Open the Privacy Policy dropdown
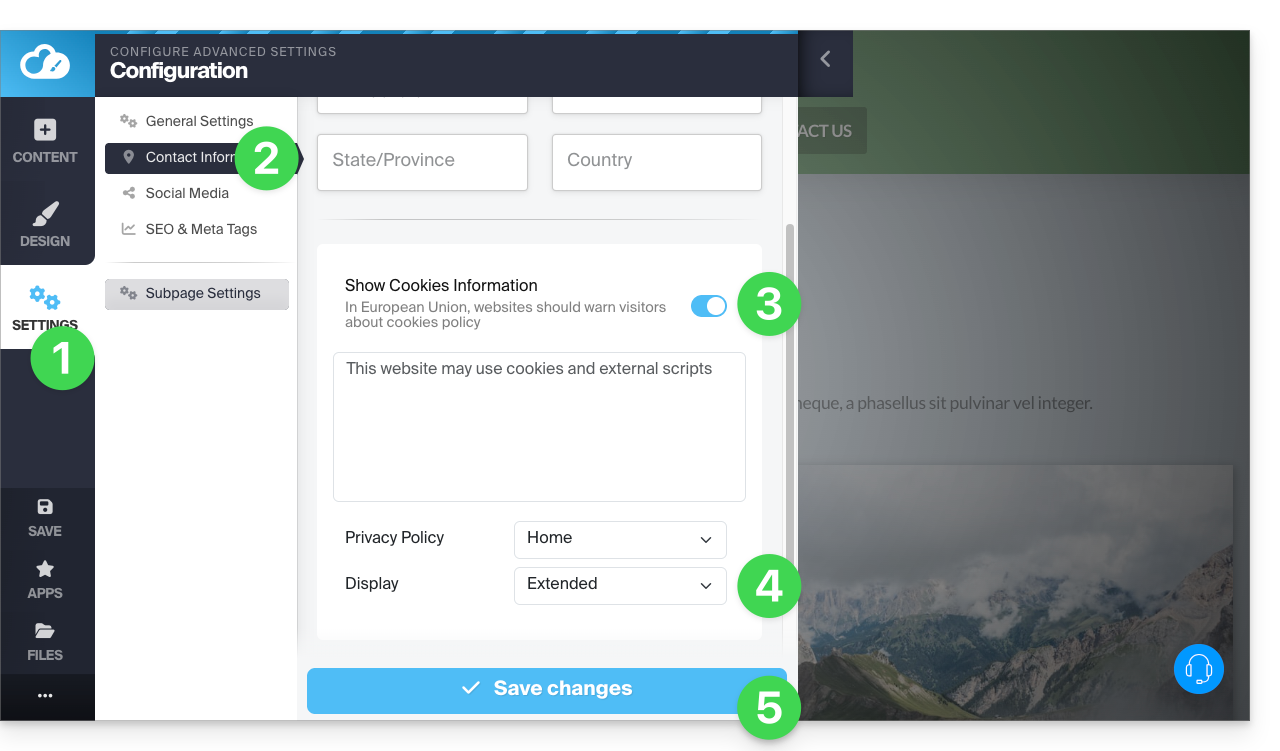The image size is (1280, 751). tap(620, 539)
